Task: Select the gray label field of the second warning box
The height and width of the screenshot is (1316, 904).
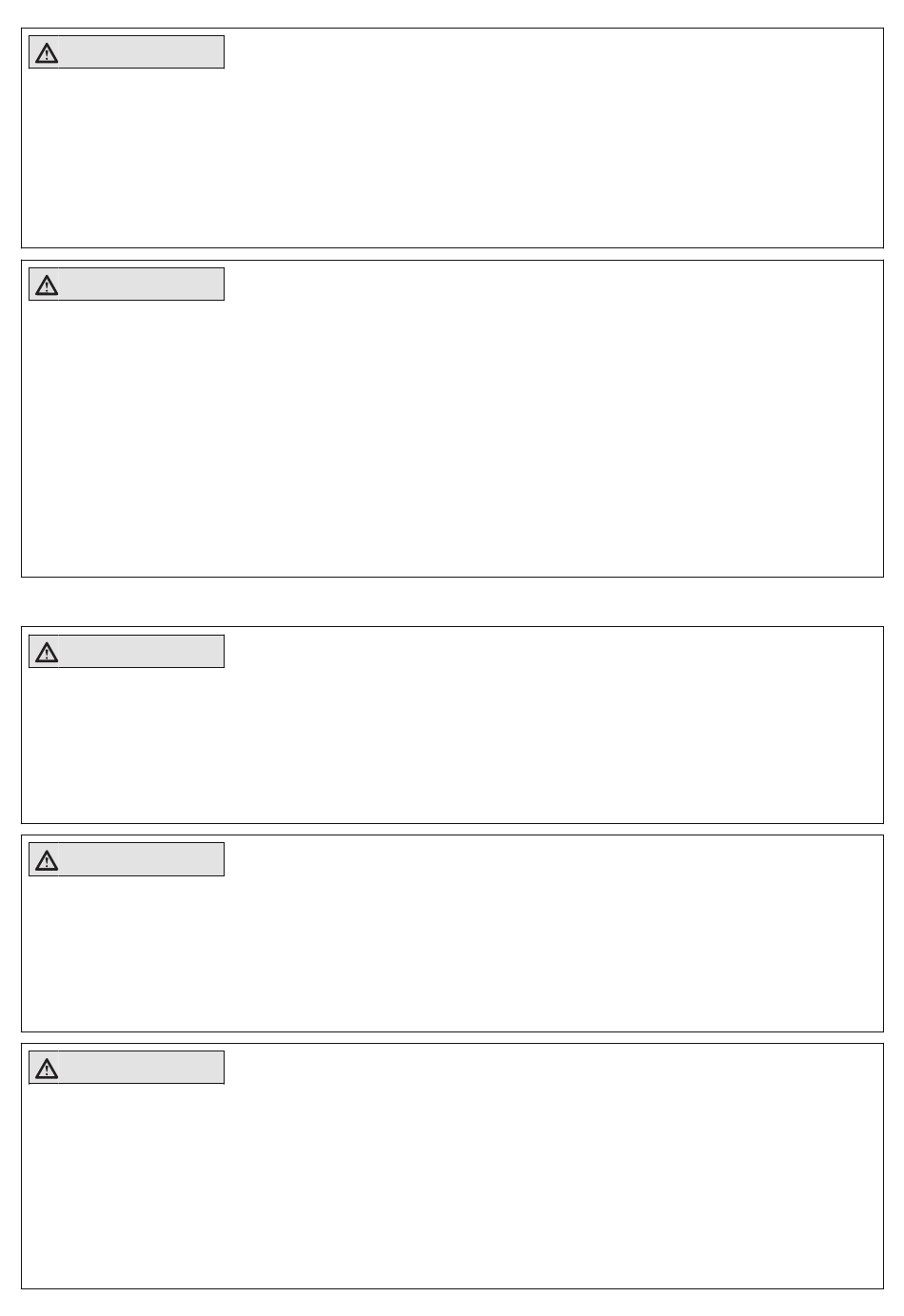Action: coord(127,284)
